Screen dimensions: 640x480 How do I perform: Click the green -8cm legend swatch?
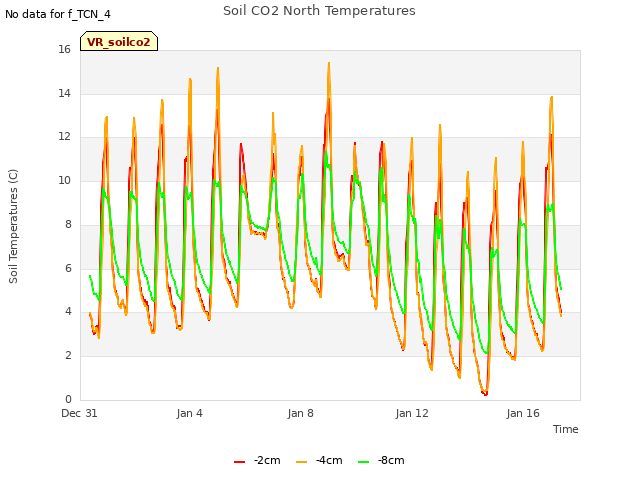pos(363,462)
